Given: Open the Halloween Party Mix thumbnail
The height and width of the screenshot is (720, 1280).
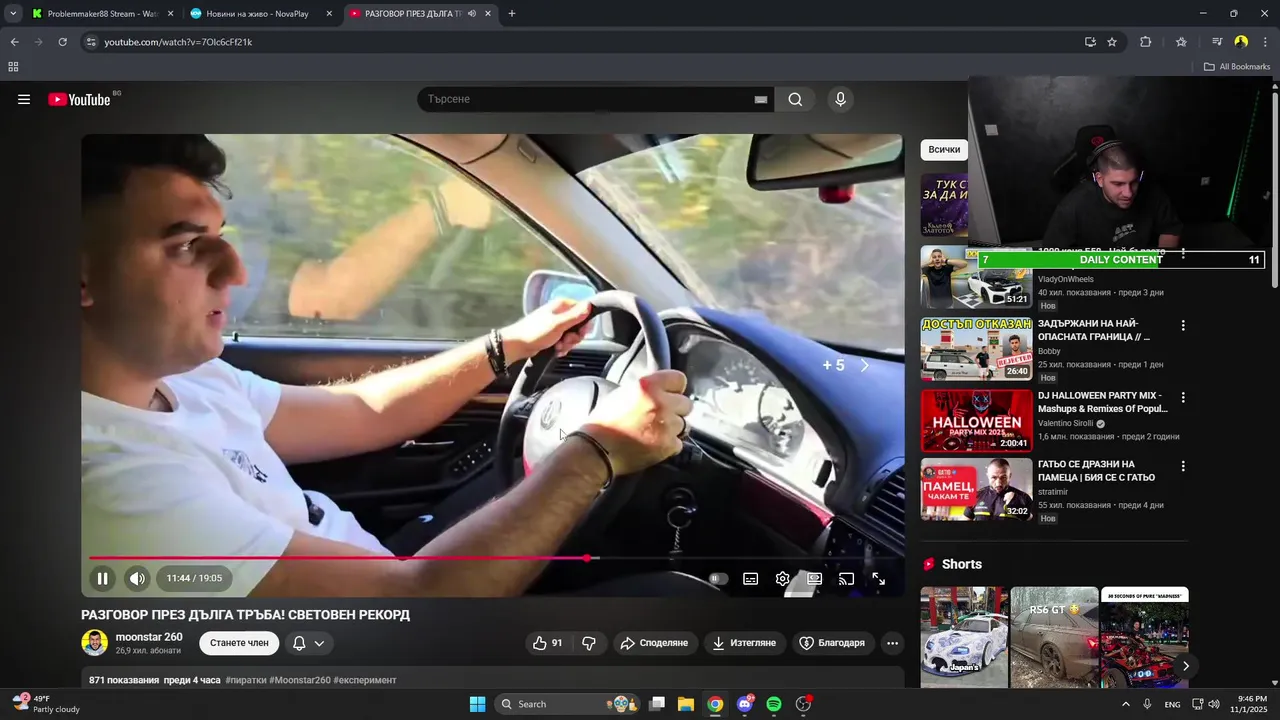Looking at the screenshot, I should (976, 421).
